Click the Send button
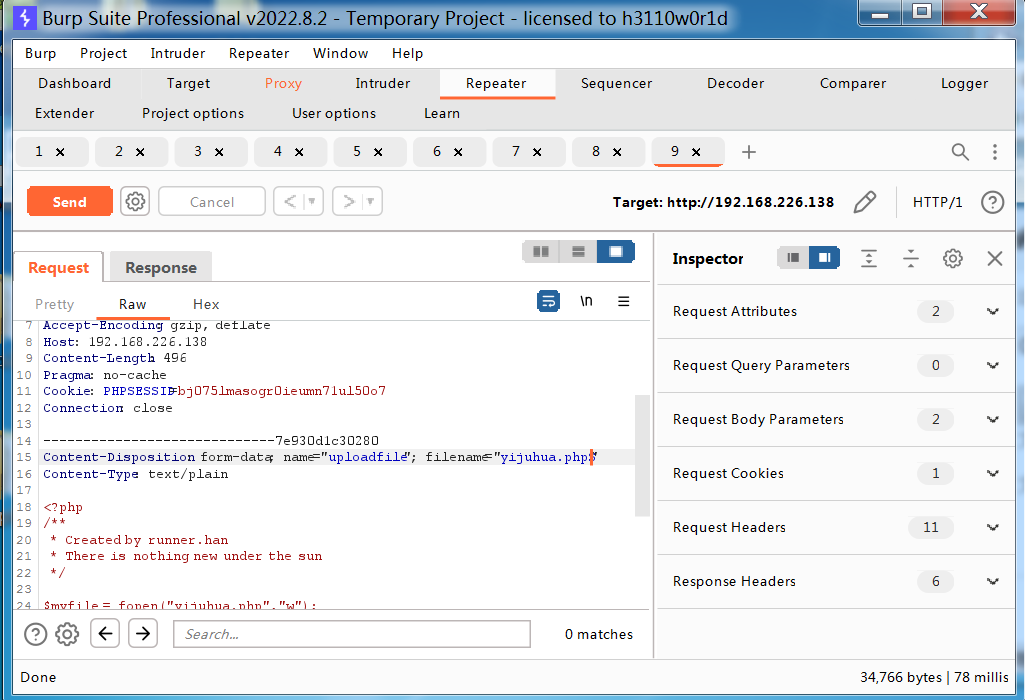Image resolution: width=1025 pixels, height=700 pixels. pos(69,201)
